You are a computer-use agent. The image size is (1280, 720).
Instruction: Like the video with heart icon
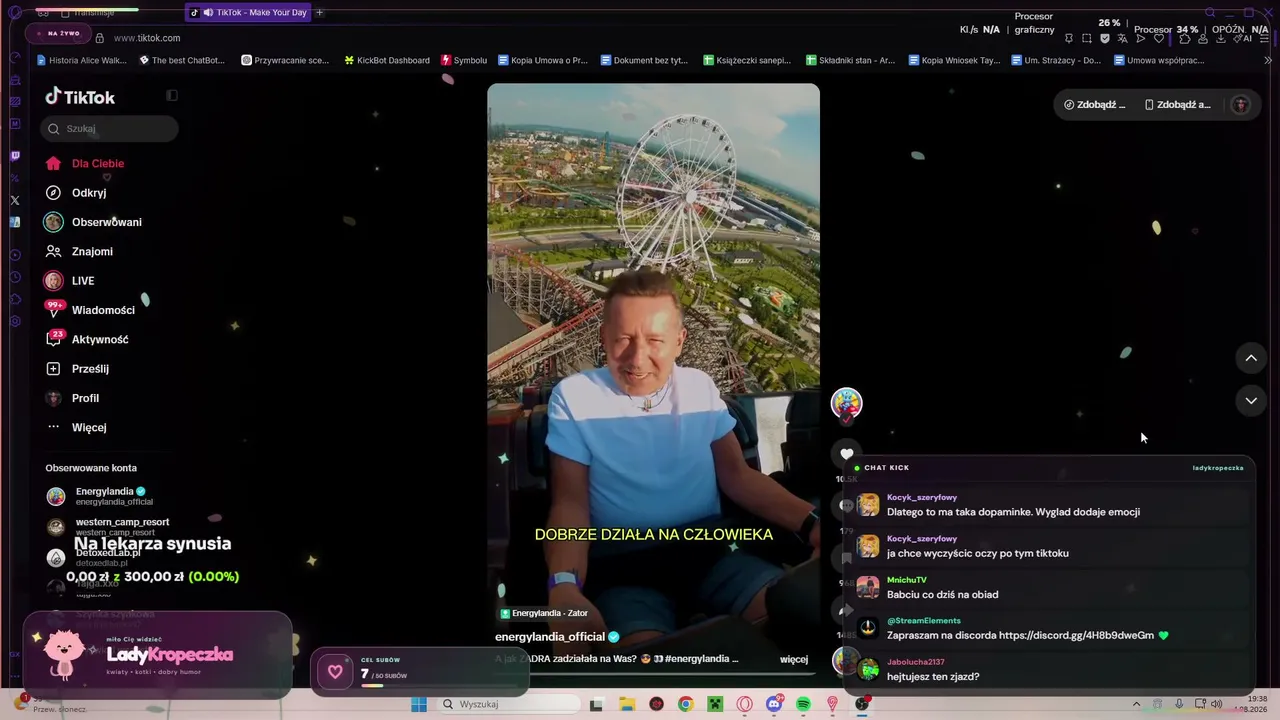847,455
